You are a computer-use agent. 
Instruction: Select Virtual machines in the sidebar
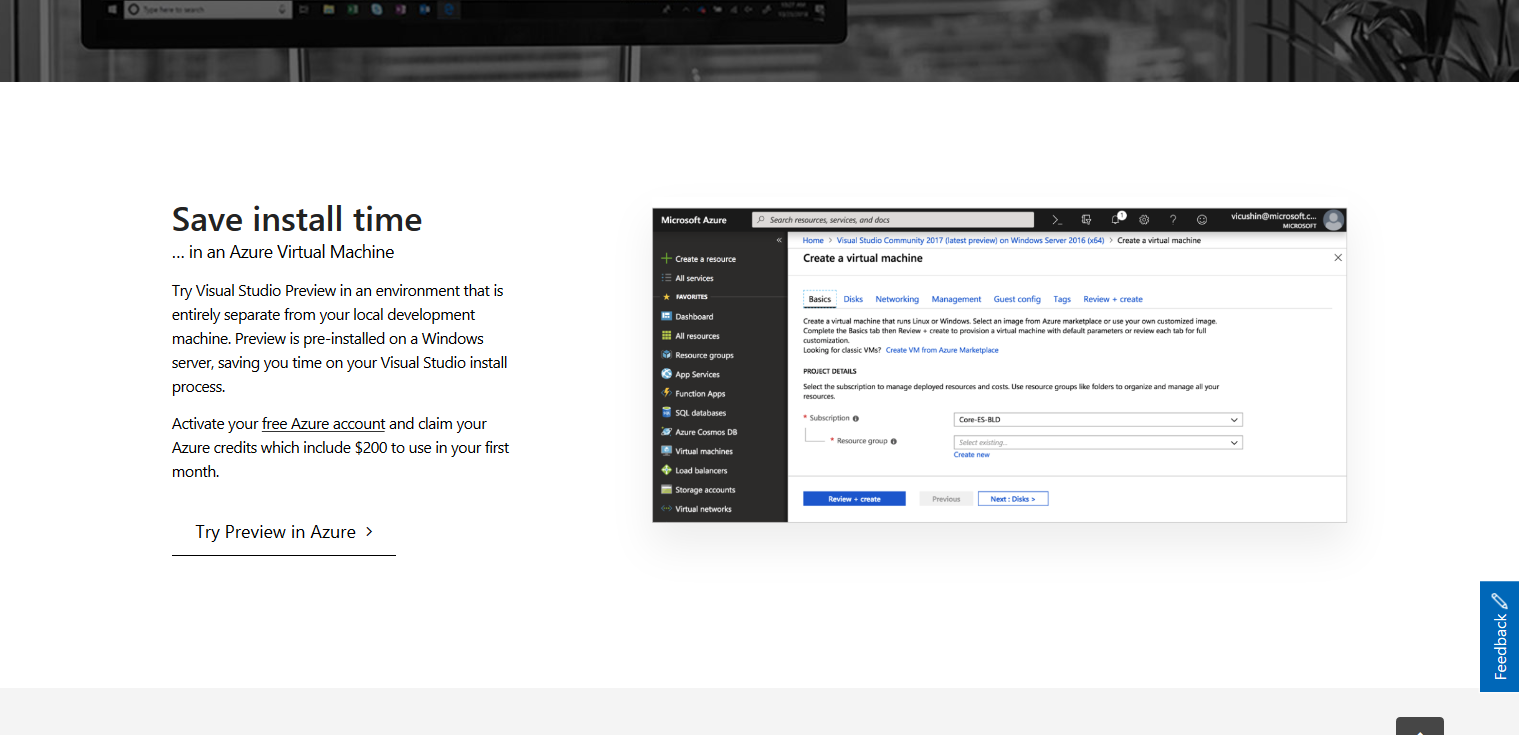[706, 450]
